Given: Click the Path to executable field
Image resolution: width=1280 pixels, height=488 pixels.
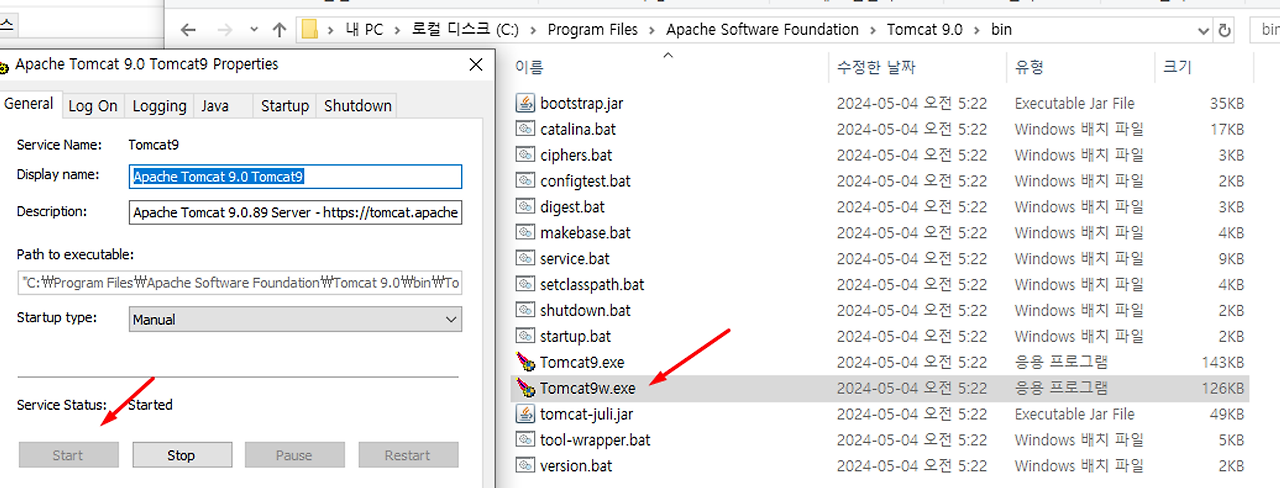Looking at the screenshot, I should click(x=240, y=283).
